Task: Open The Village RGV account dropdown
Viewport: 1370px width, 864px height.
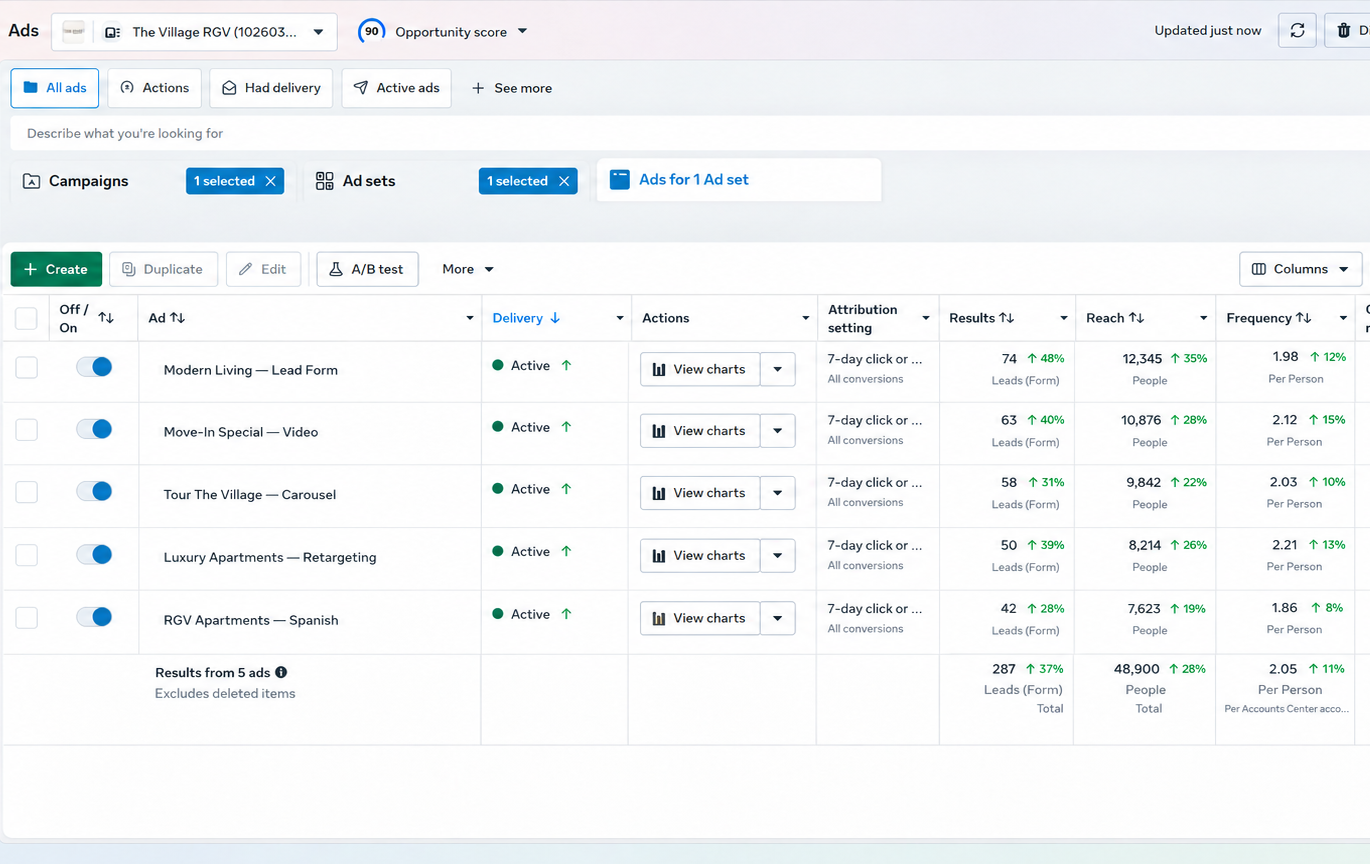Action: tap(194, 32)
